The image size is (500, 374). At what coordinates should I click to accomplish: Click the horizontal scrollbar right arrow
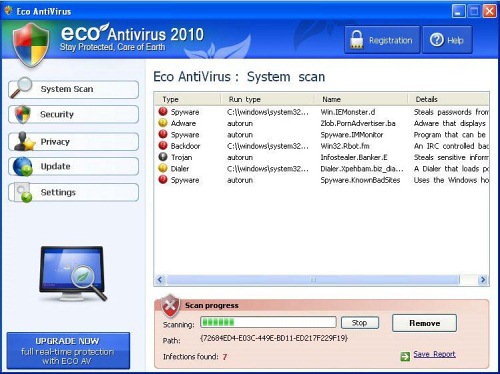482,280
